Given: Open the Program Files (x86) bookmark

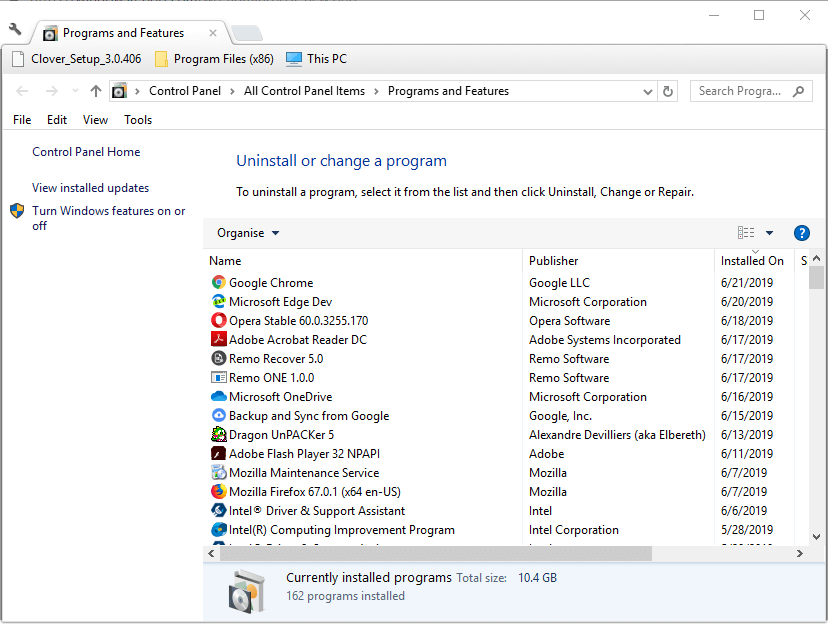Looking at the screenshot, I should [x=213, y=59].
